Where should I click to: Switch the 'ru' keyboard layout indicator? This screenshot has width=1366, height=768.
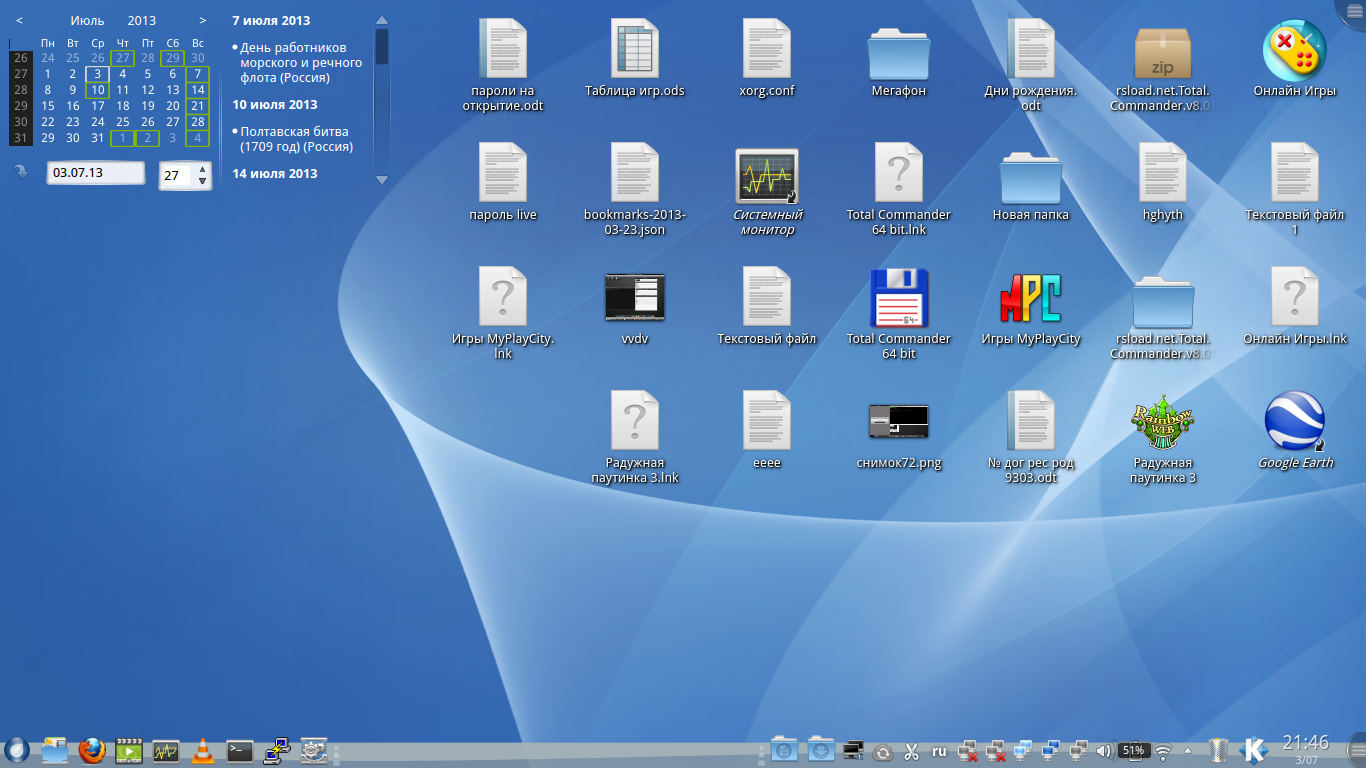[x=939, y=750]
